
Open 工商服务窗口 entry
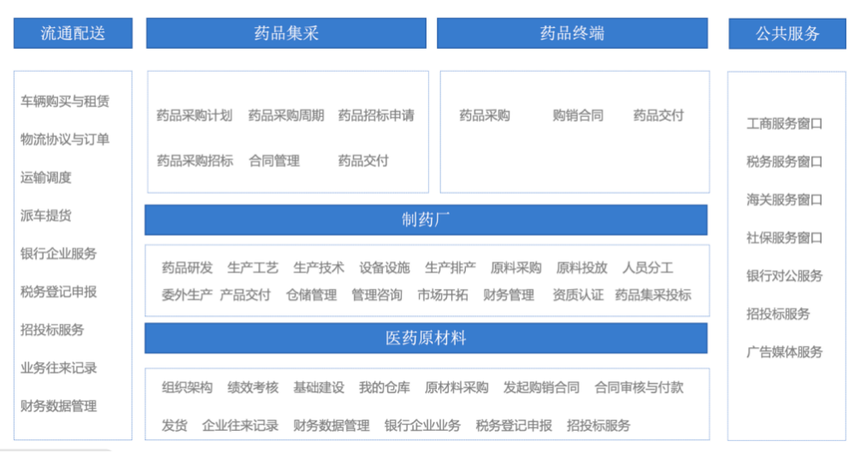pos(784,124)
